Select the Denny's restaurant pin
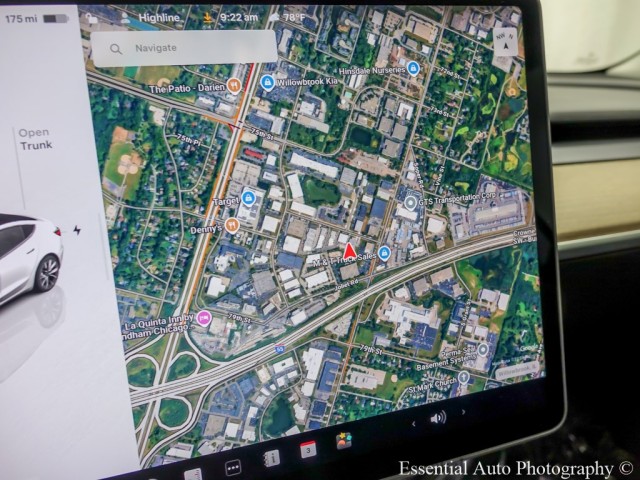Image resolution: width=640 pixels, height=480 pixels. tap(232, 225)
